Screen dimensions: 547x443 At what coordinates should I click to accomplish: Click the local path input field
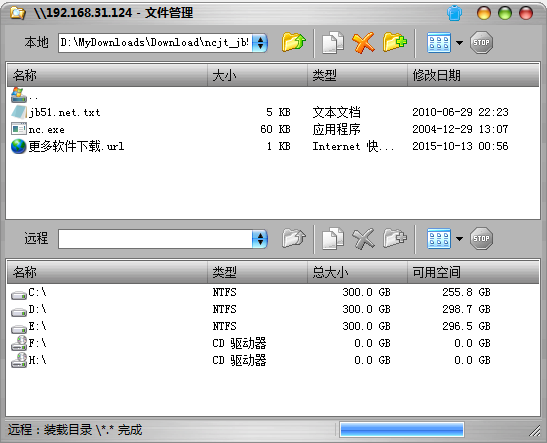155,43
